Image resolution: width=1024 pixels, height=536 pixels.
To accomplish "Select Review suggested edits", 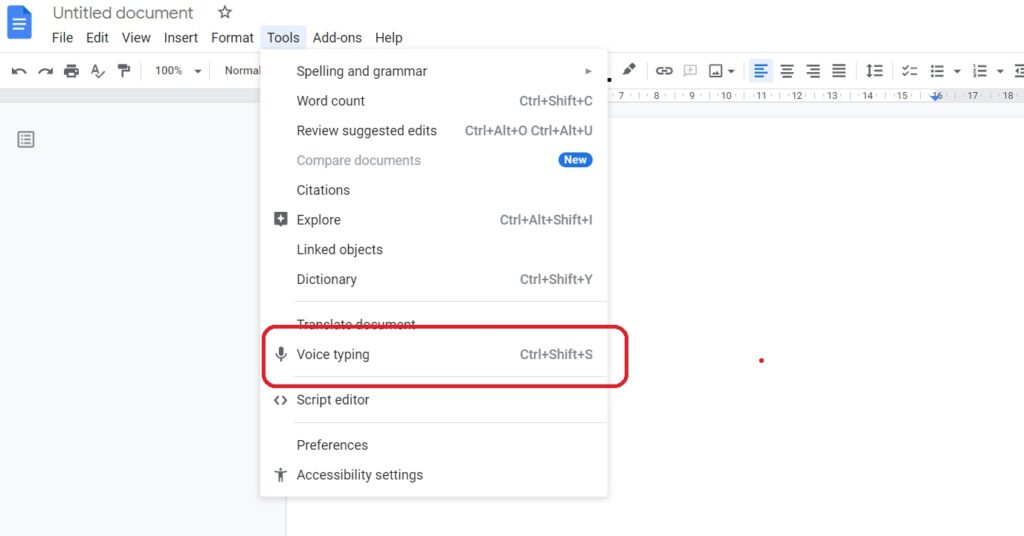I will pyautogui.click(x=434, y=131).
